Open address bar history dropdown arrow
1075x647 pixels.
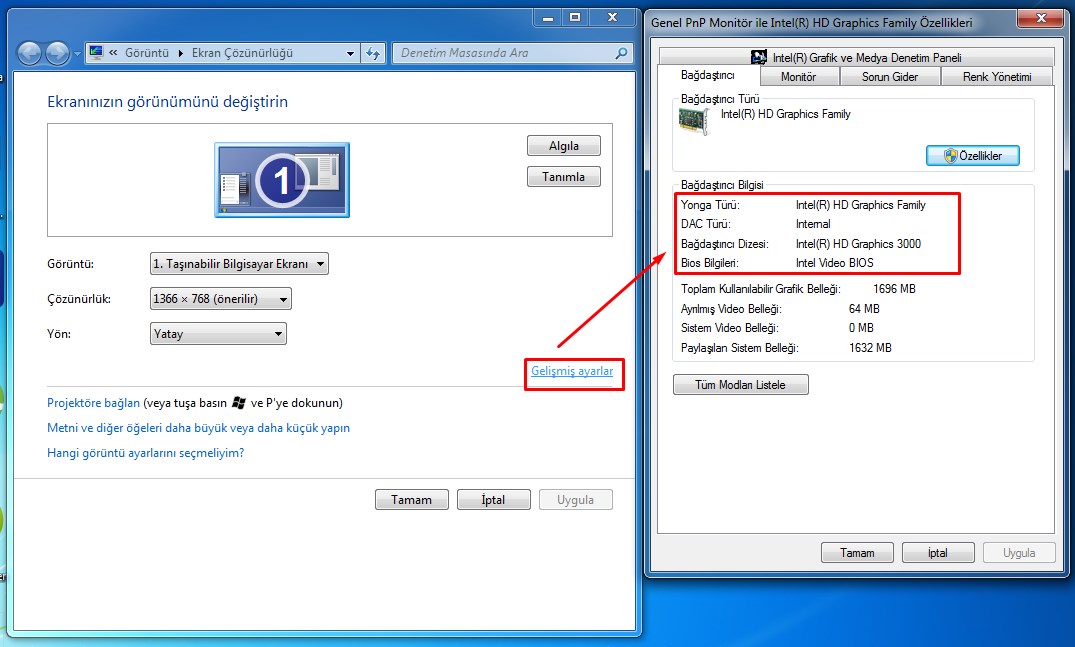(x=350, y=53)
